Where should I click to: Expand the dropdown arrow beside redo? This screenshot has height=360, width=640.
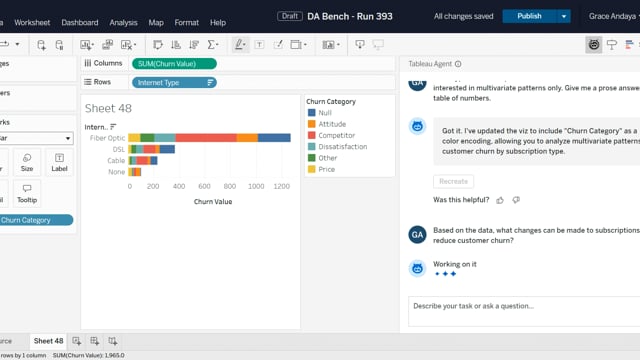pos(17,44)
